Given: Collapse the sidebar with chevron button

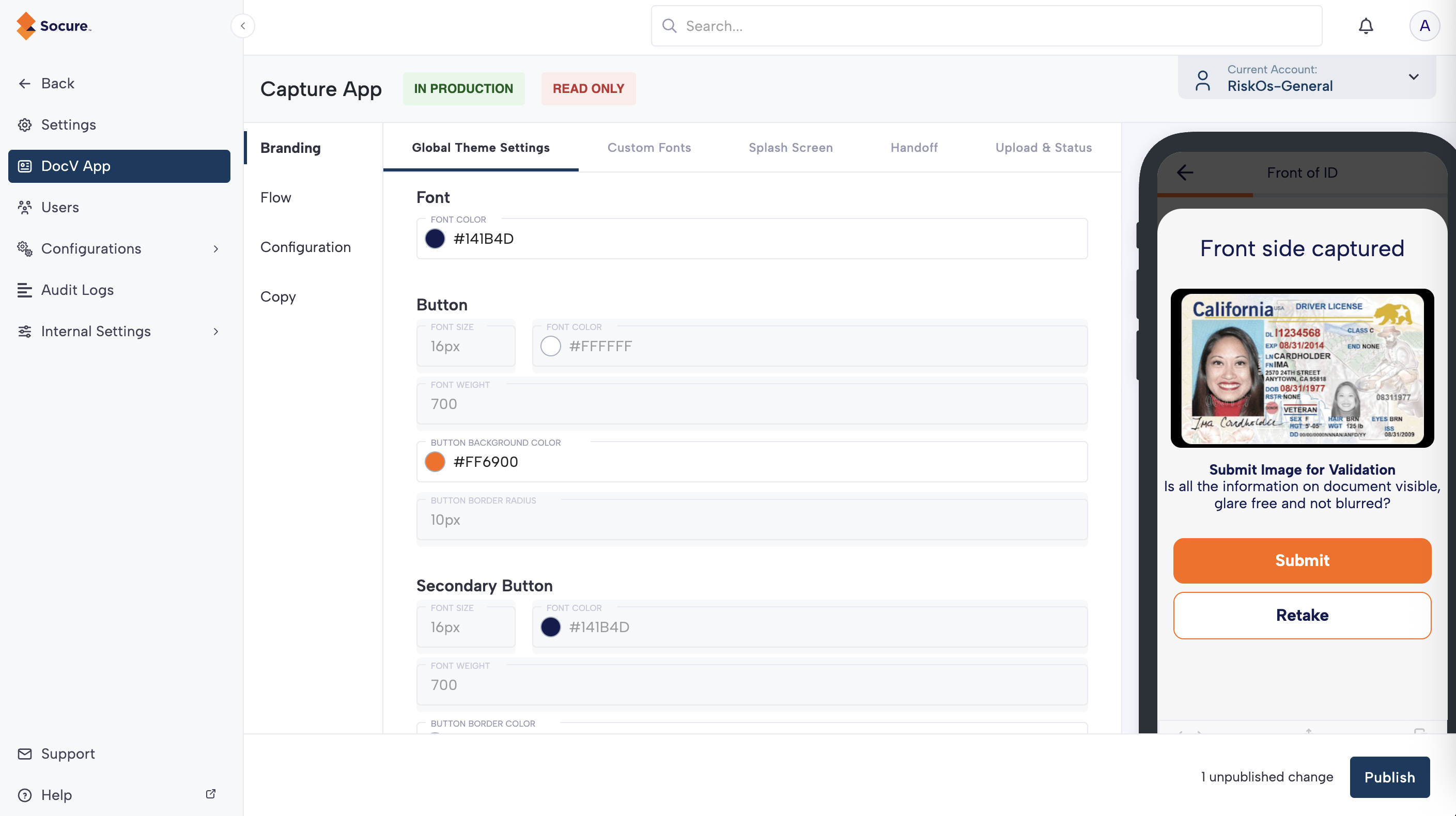Looking at the screenshot, I should point(242,26).
